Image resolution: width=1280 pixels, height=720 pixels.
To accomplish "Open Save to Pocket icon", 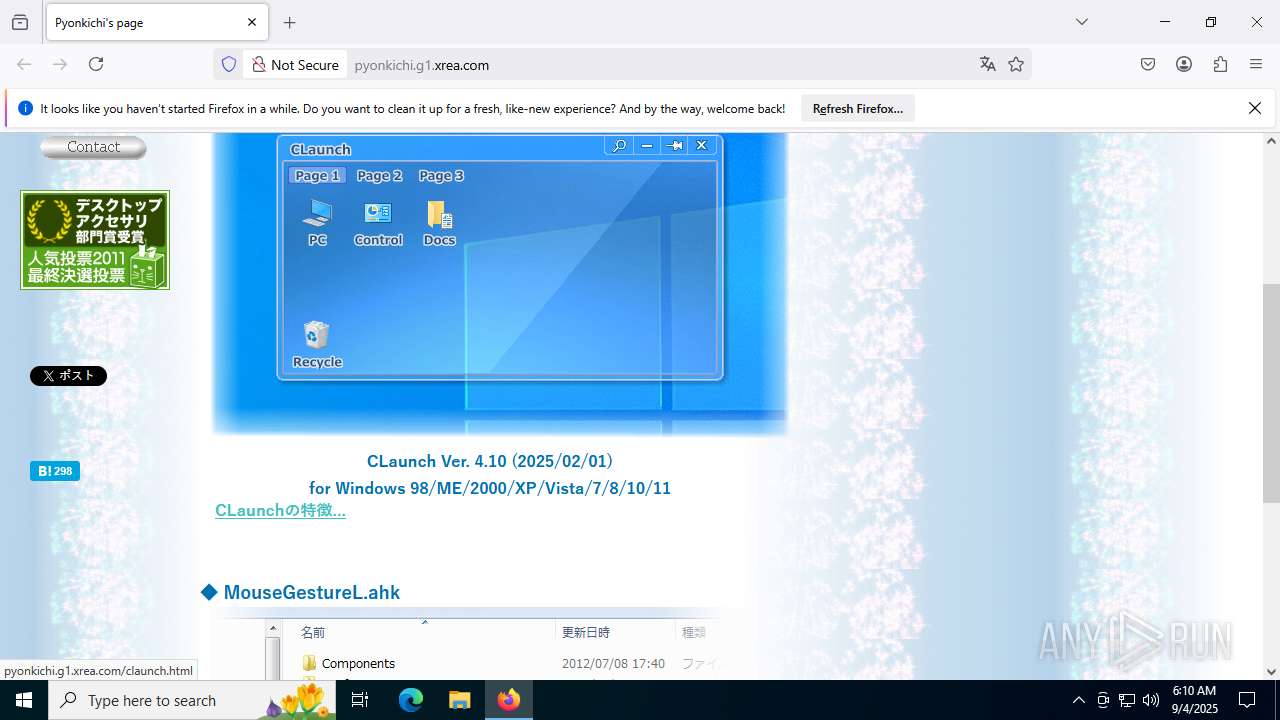I will coord(1148,64).
